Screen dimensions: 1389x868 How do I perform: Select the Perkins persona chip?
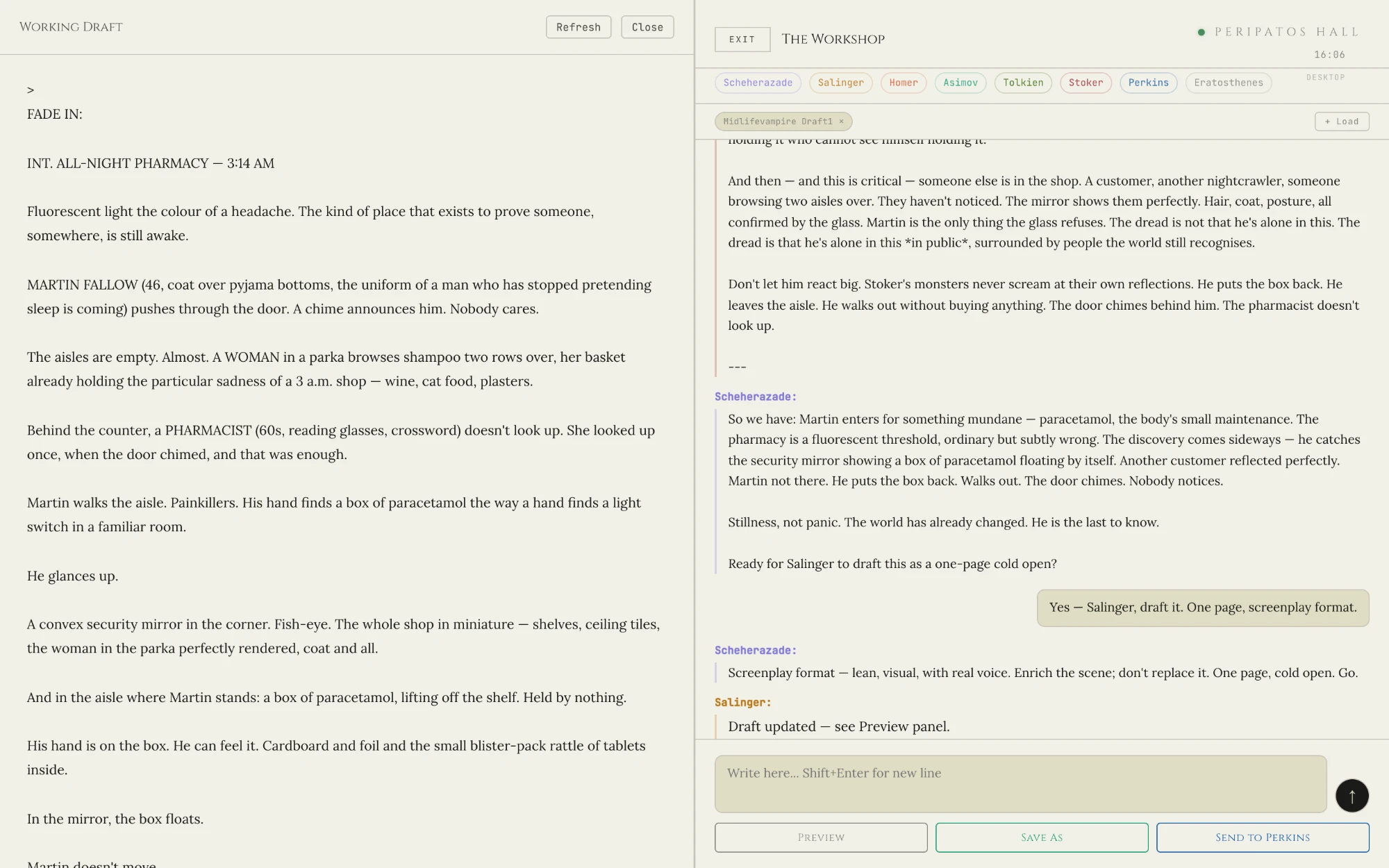(1148, 83)
